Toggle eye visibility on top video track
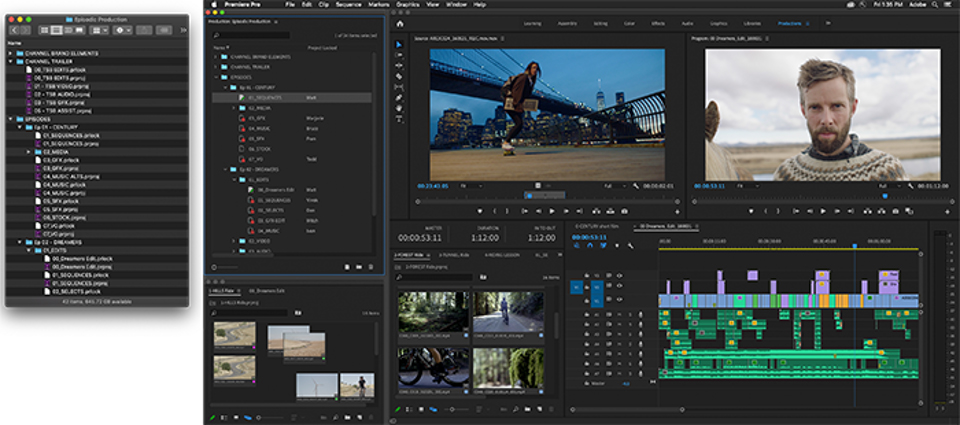Image resolution: width=960 pixels, height=425 pixels. (619, 274)
